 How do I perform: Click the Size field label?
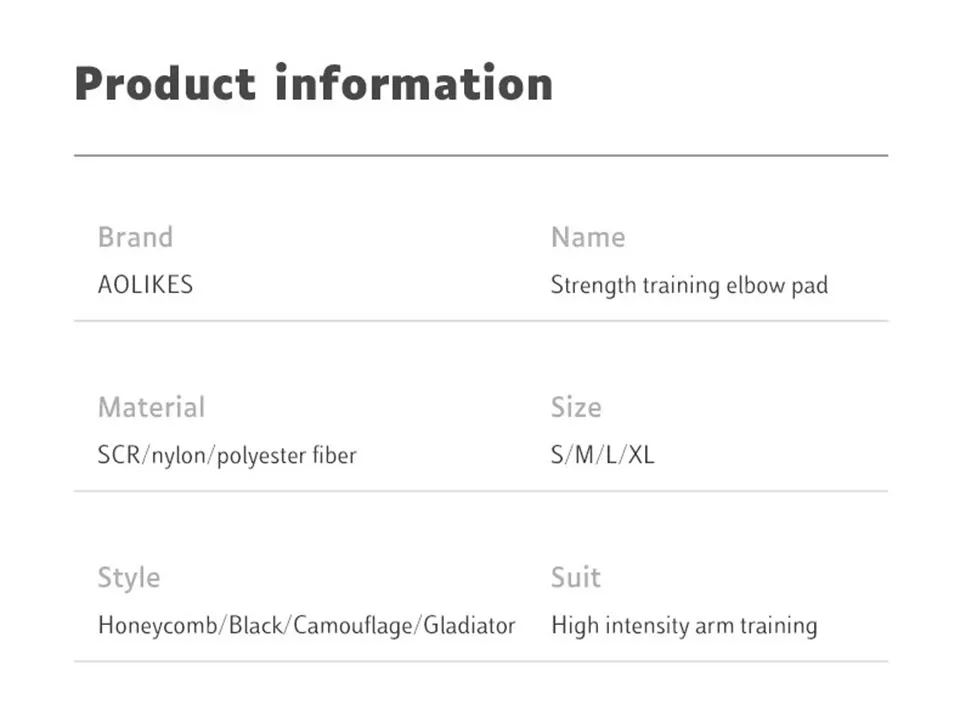(x=575, y=408)
